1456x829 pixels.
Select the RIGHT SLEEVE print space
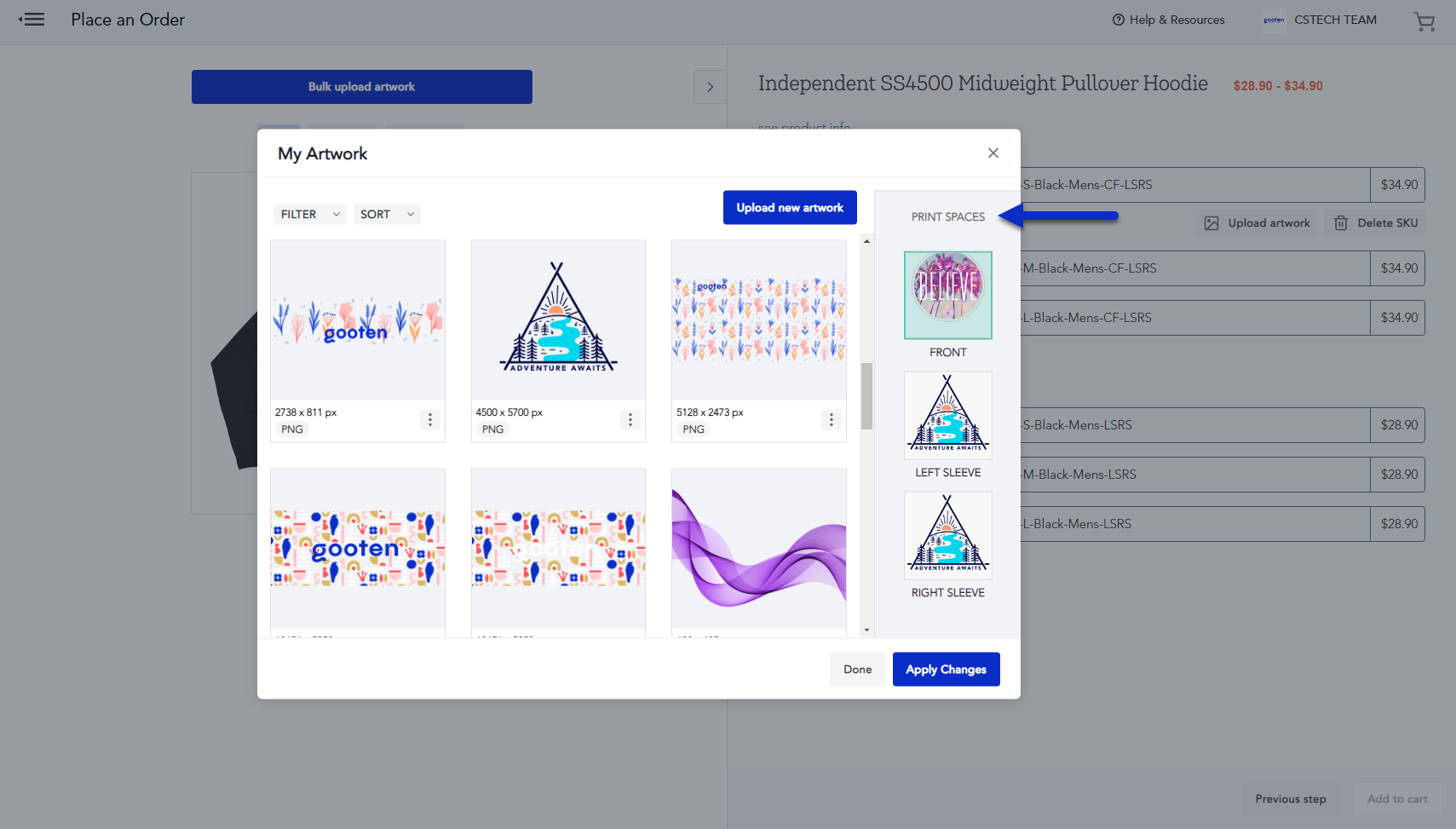(x=947, y=535)
